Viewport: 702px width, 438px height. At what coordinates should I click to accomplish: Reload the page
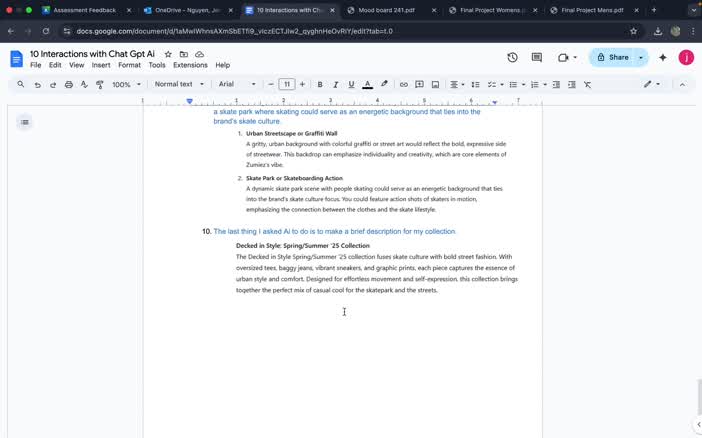(46, 31)
